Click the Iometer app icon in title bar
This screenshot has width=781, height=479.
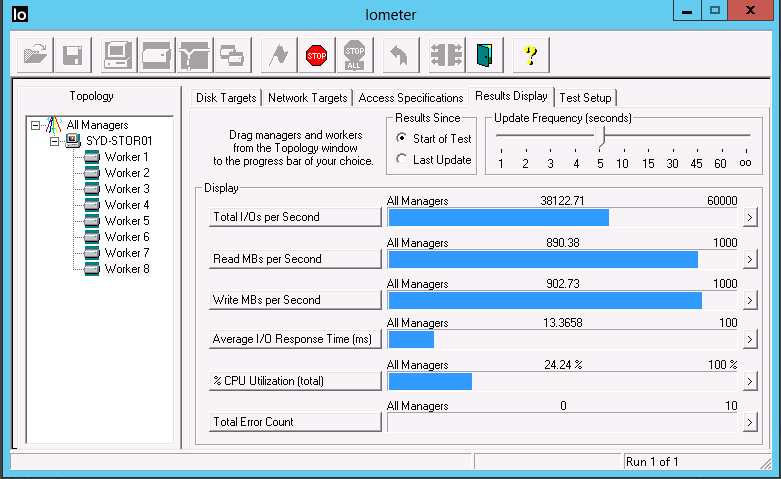pos(20,13)
